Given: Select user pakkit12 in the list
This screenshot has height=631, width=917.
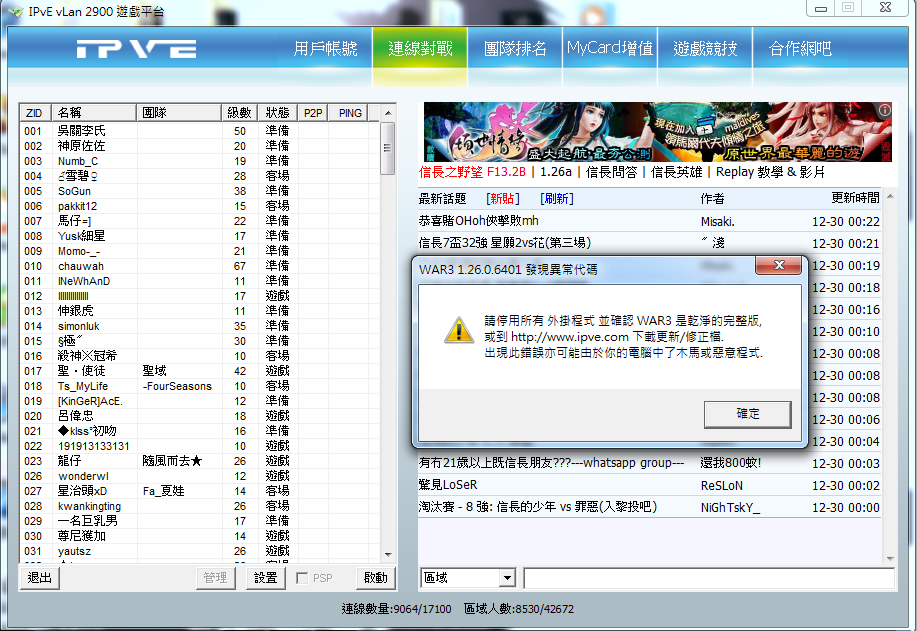Looking at the screenshot, I should pos(199,206).
